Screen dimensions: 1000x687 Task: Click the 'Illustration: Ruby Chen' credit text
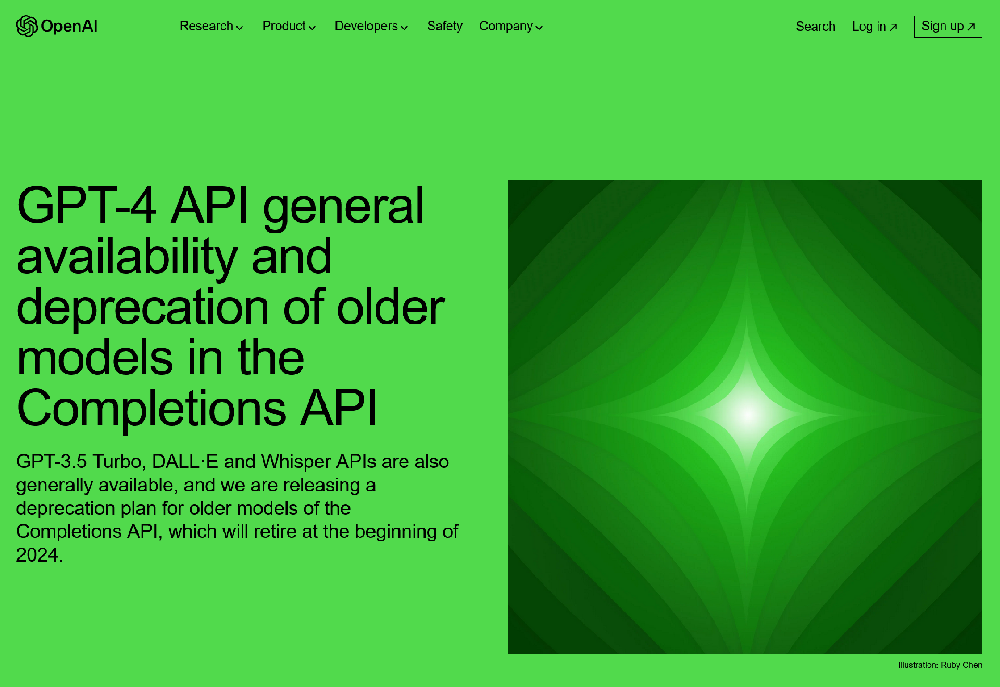[940, 665]
